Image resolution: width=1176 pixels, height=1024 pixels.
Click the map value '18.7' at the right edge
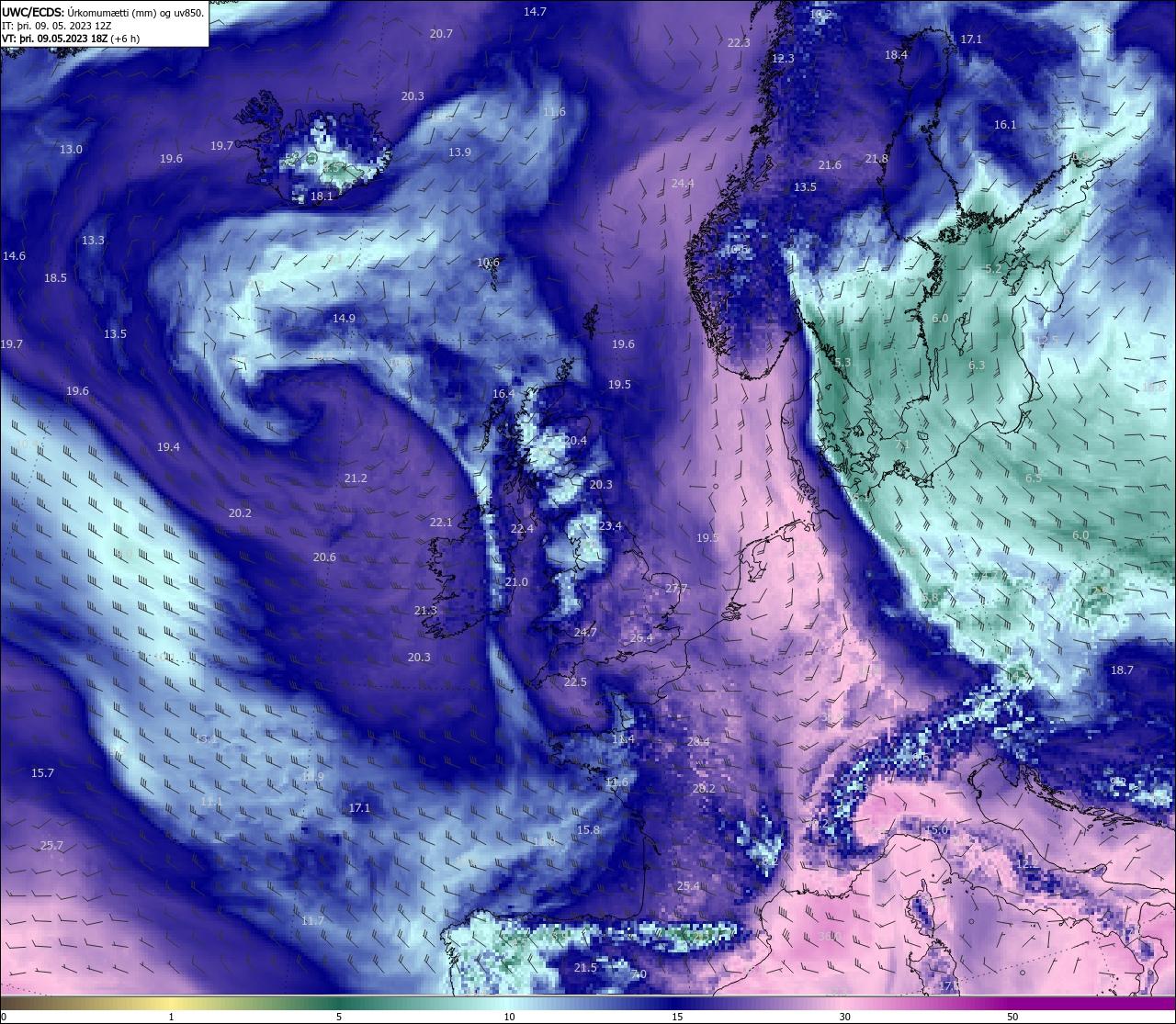coord(1122,670)
